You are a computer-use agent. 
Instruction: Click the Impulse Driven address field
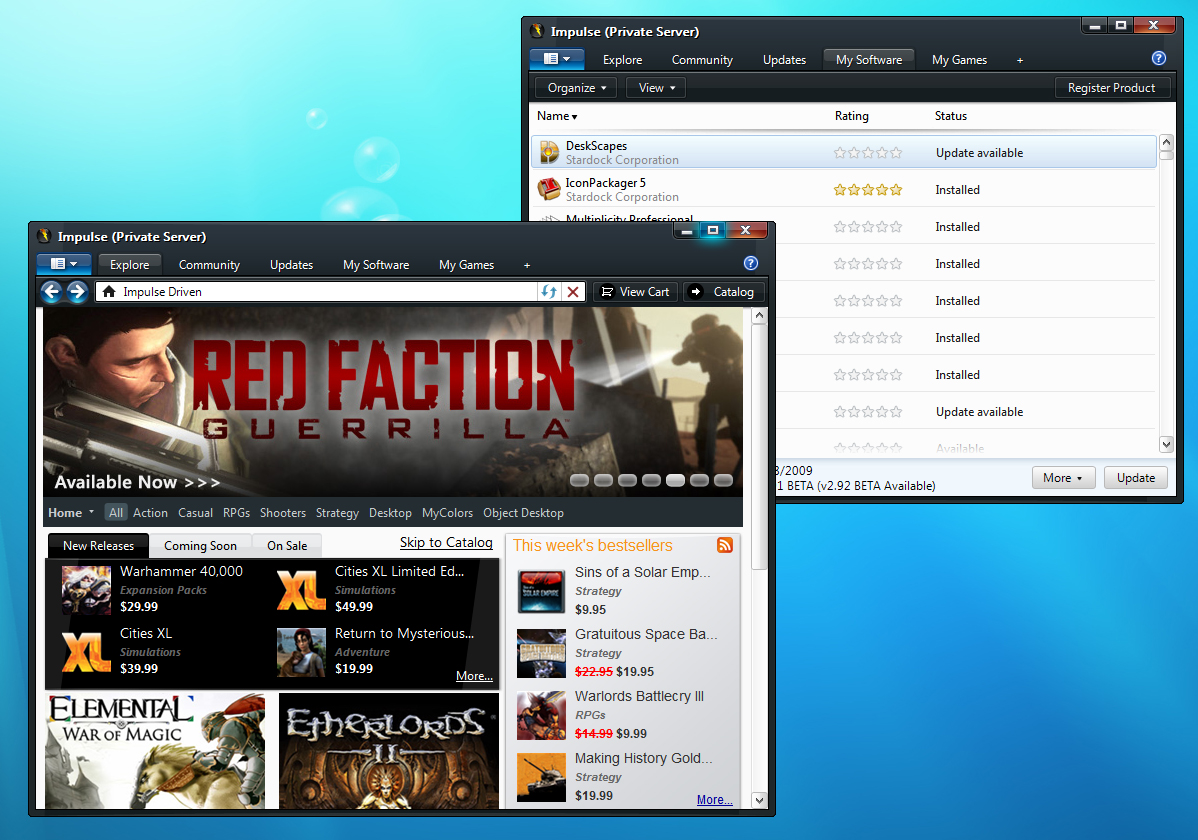pyautogui.click(x=320, y=292)
